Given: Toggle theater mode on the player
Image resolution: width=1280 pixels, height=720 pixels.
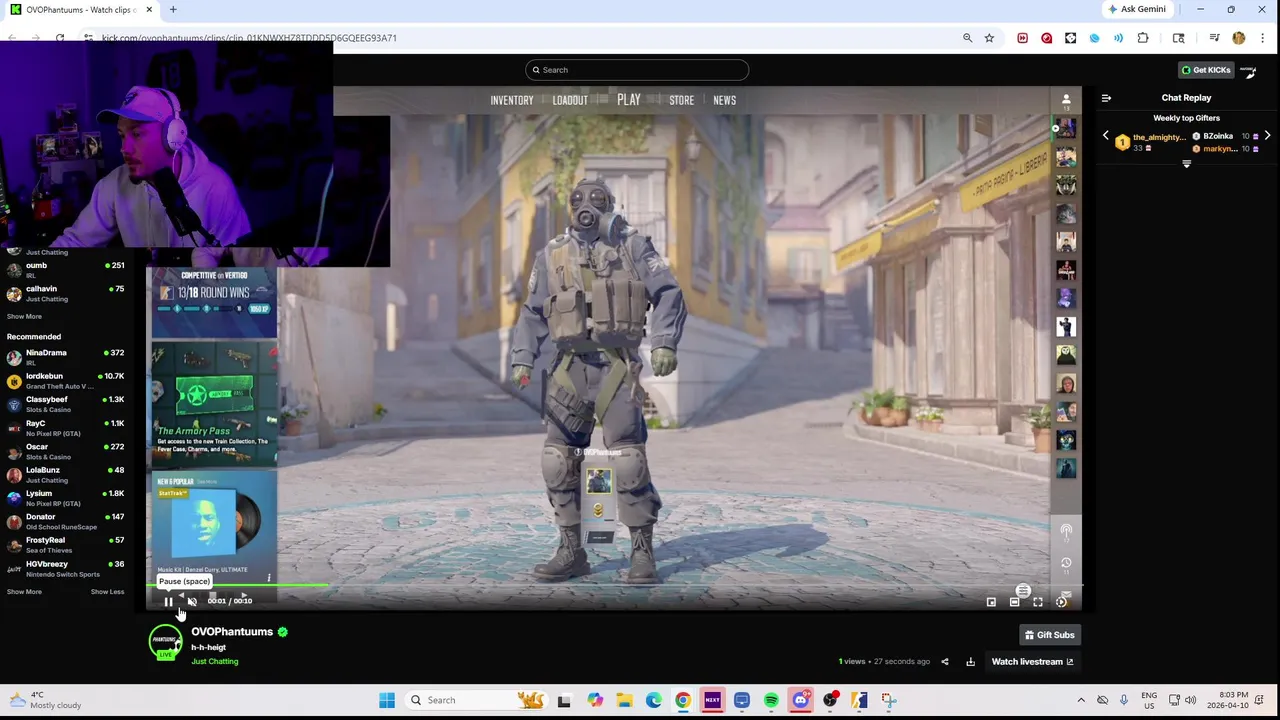Looking at the screenshot, I should pyautogui.click(x=1014, y=602).
